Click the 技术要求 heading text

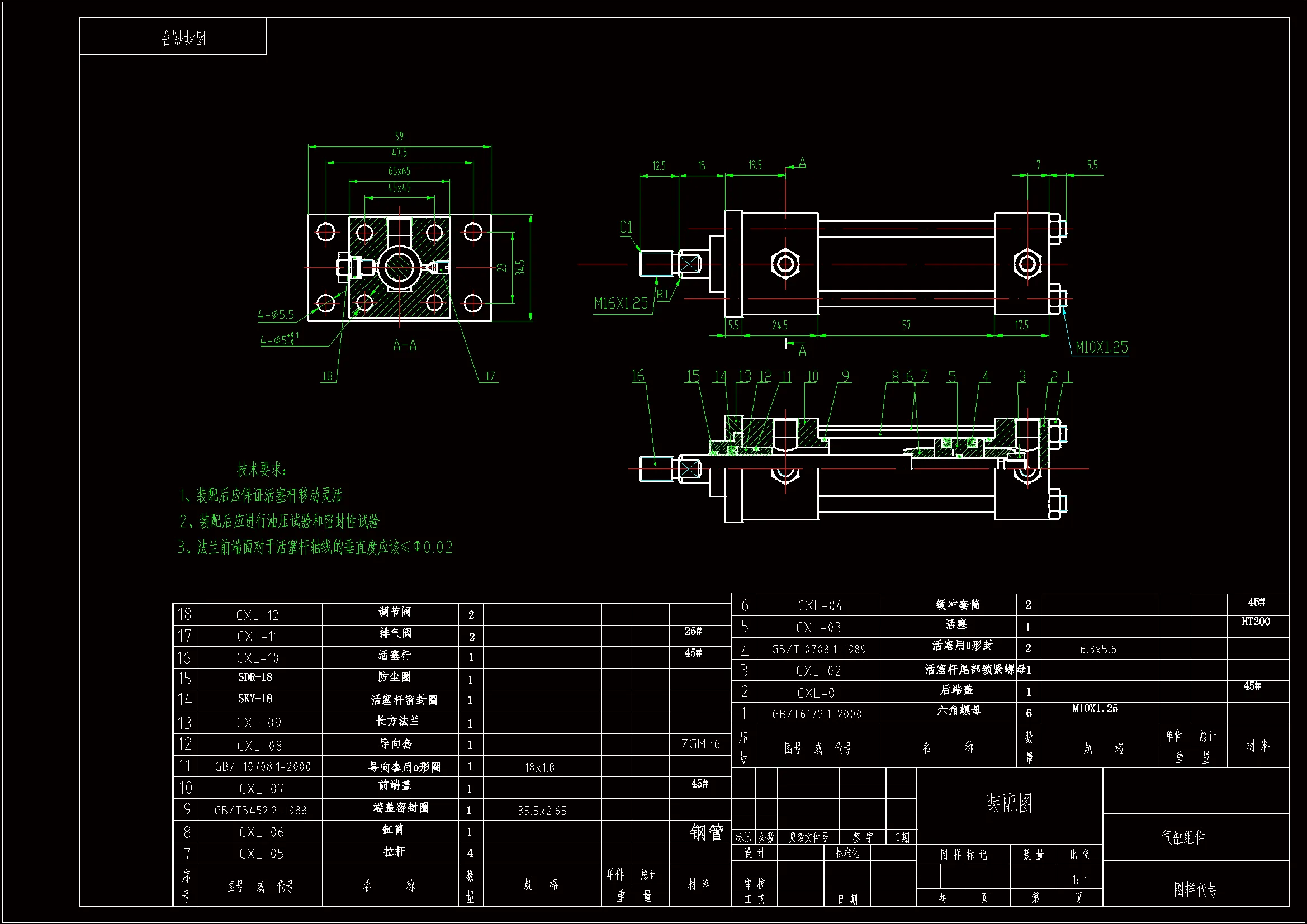[x=261, y=470]
